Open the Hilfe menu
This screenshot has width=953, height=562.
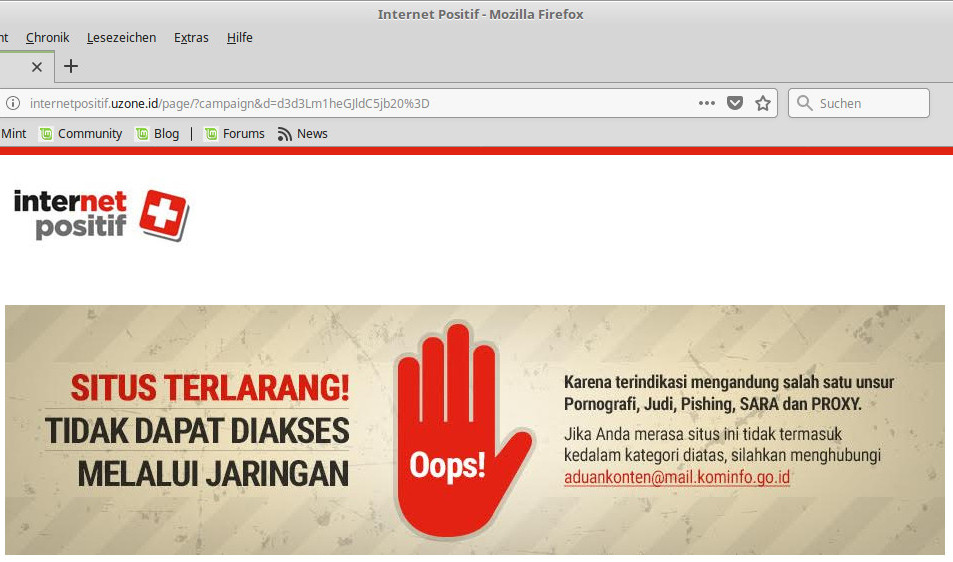(239, 38)
